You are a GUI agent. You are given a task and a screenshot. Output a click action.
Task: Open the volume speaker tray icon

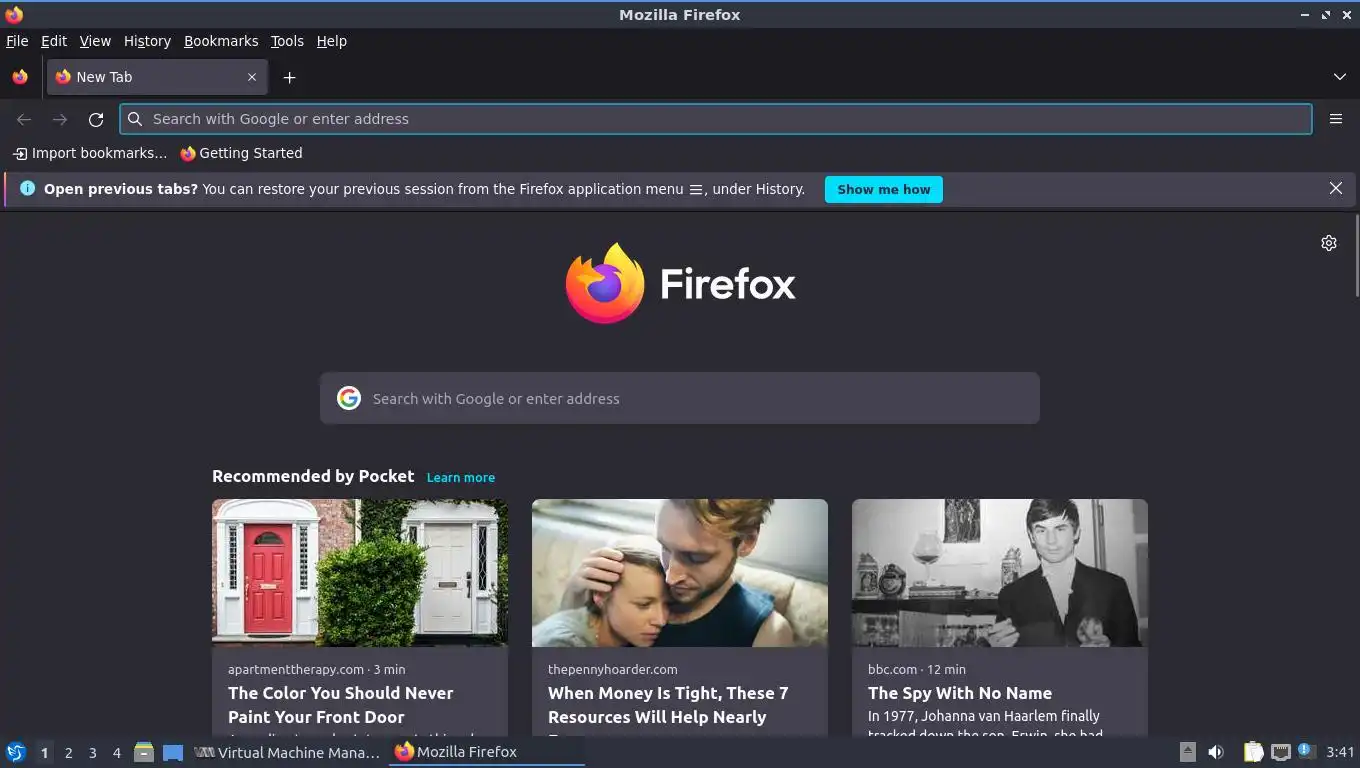[1216, 752]
